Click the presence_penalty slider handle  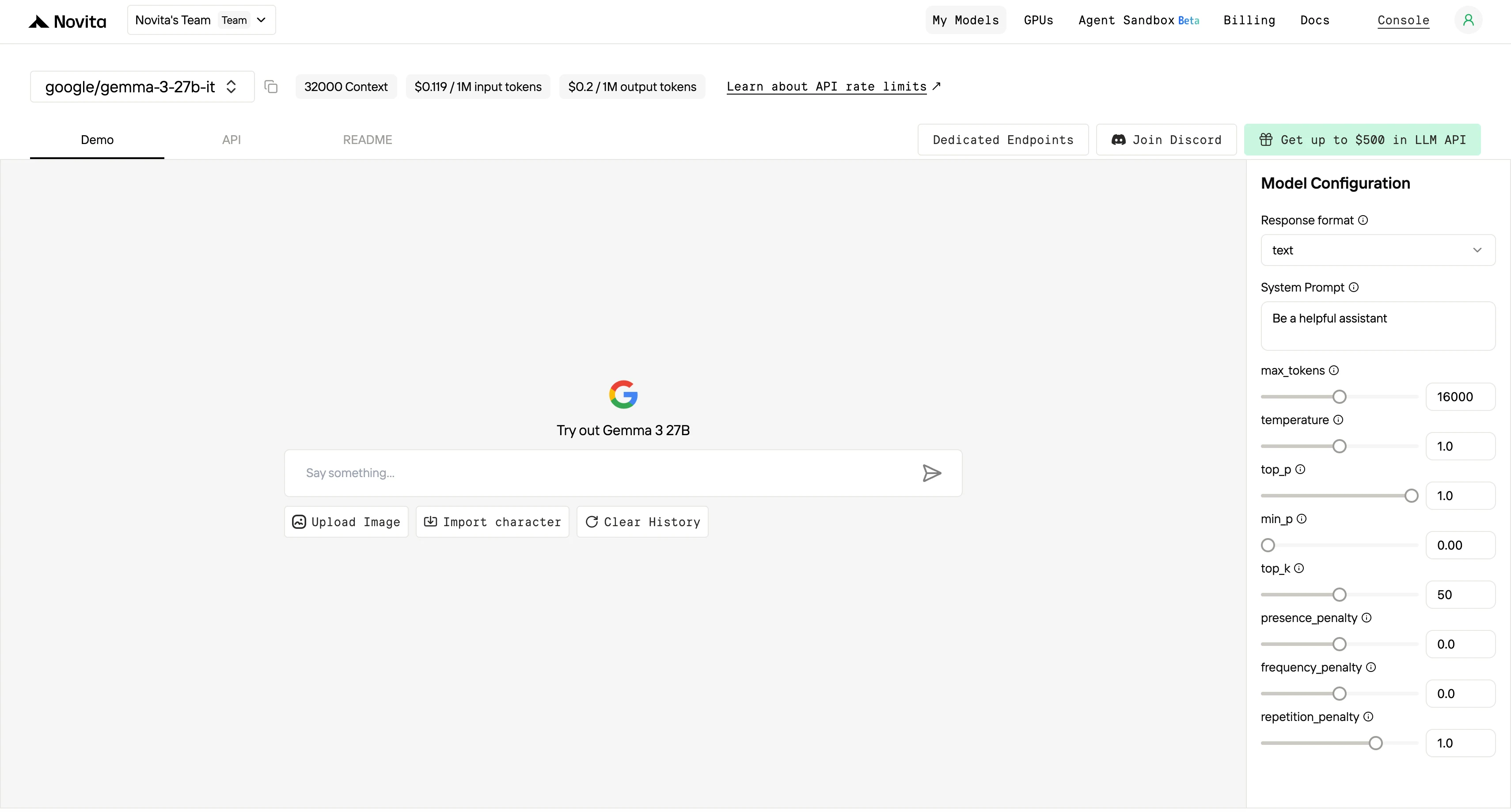coord(1339,644)
